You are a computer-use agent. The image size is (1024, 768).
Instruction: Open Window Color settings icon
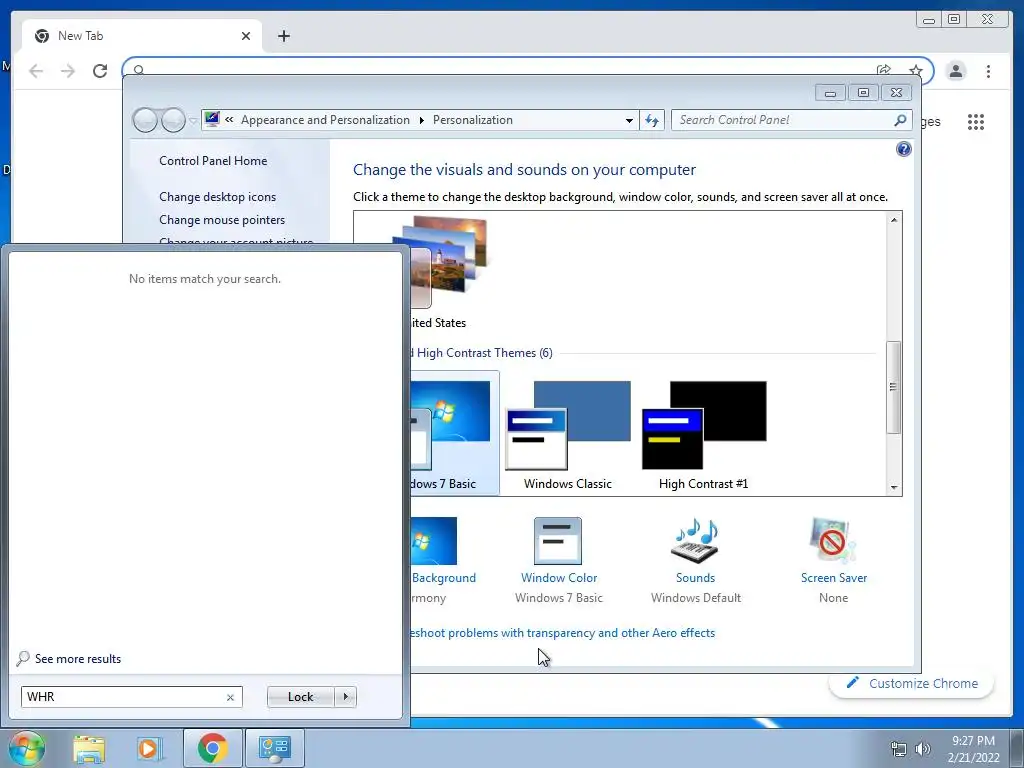coord(558,541)
